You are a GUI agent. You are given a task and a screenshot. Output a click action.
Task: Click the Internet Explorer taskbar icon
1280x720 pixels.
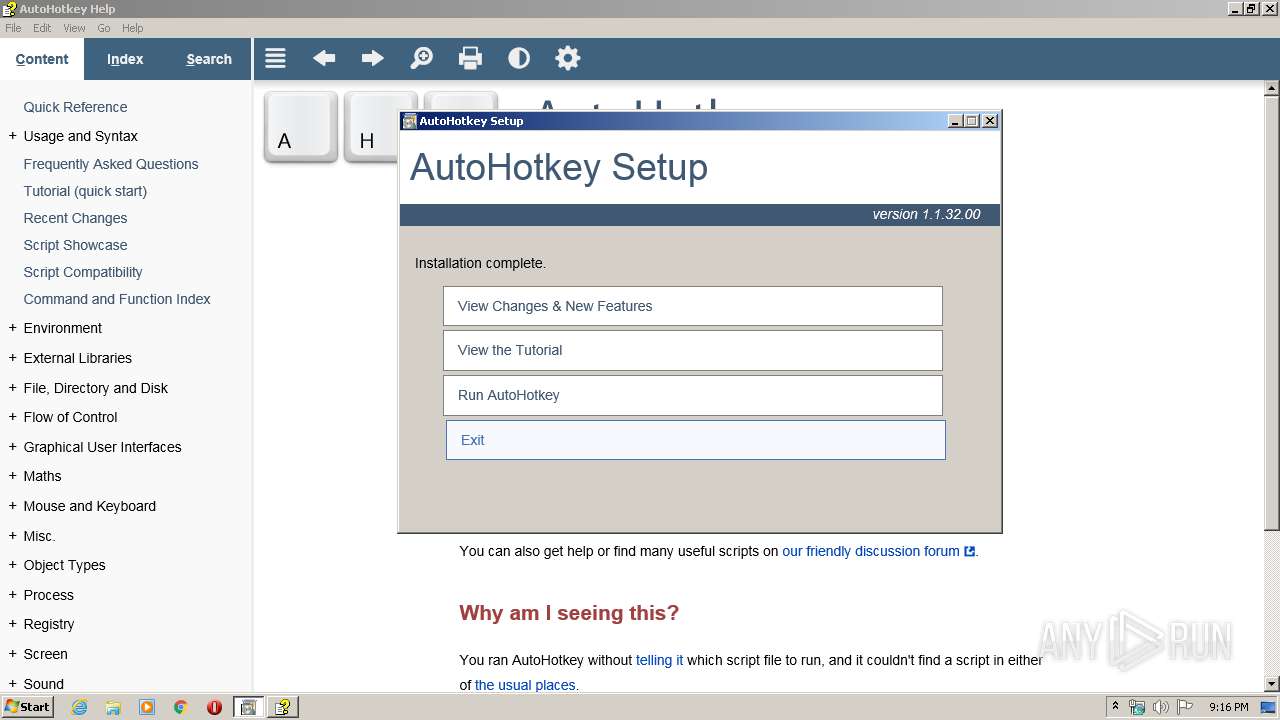click(79, 707)
